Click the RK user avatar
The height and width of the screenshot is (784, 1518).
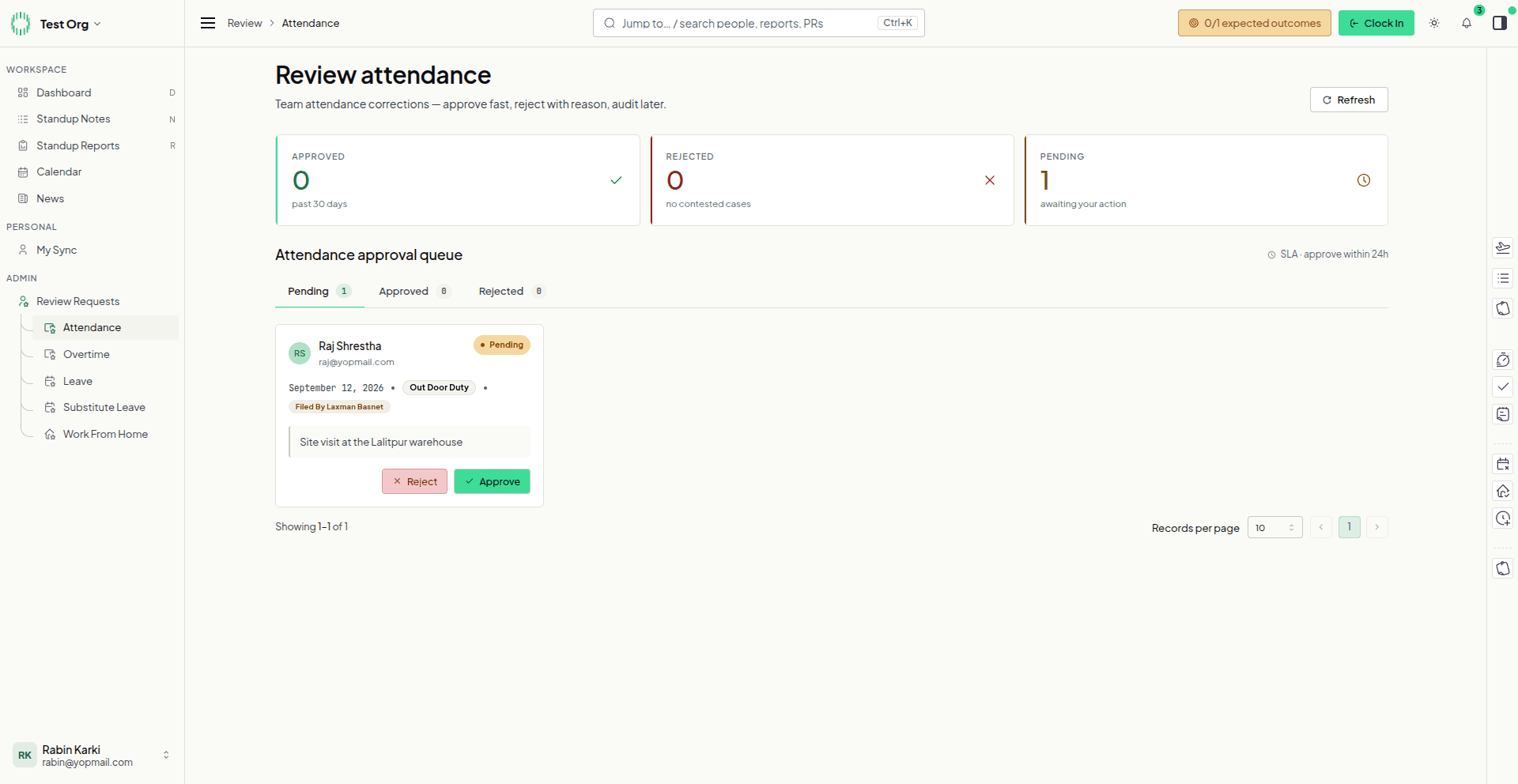click(x=25, y=755)
